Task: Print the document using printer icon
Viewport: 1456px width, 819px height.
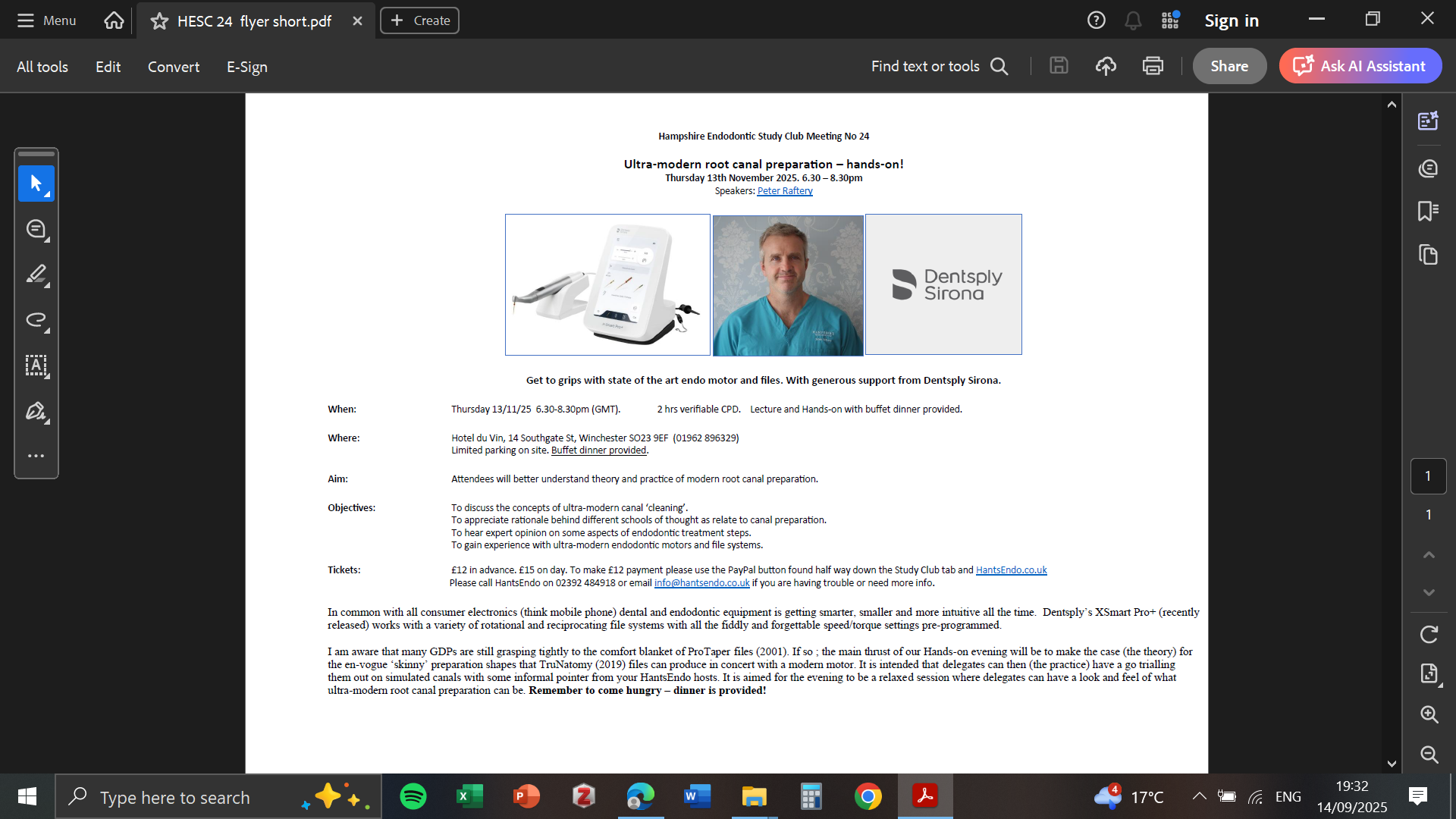Action: (x=1153, y=66)
